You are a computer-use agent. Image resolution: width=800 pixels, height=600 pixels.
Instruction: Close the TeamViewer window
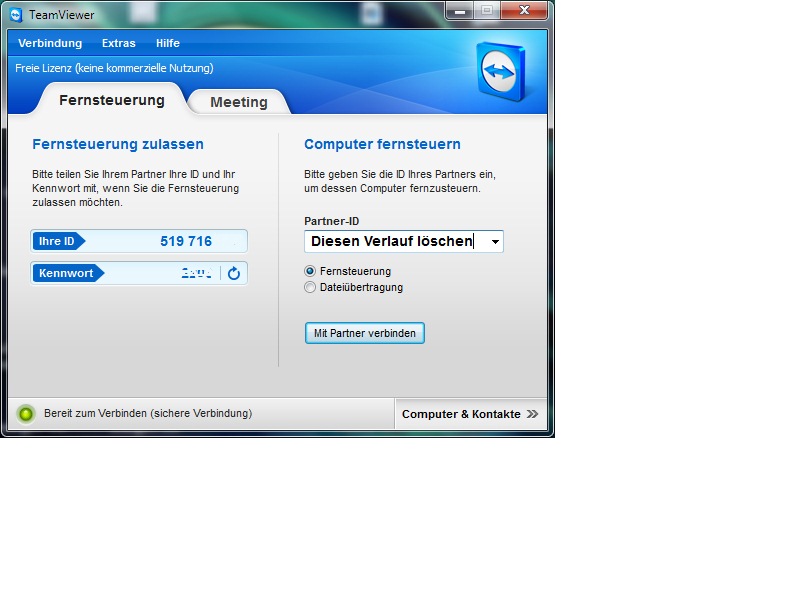tap(524, 10)
